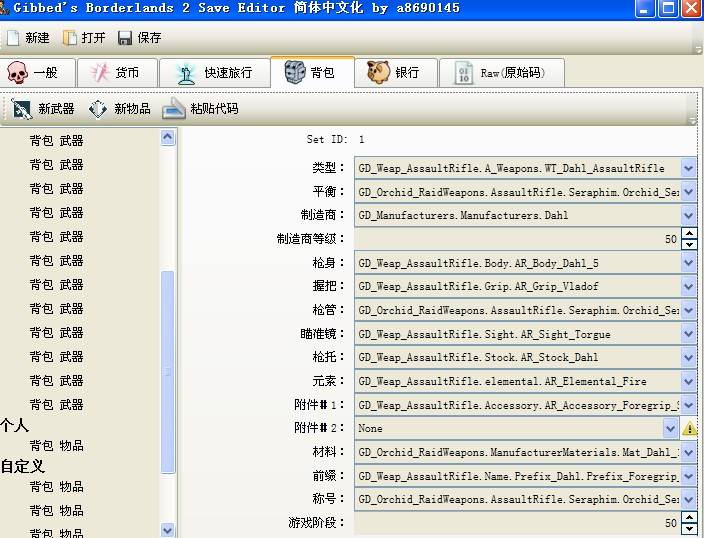Decrease 游戏阶段 game stage with down arrow
The width and height of the screenshot is (704, 538).
tap(689, 529)
